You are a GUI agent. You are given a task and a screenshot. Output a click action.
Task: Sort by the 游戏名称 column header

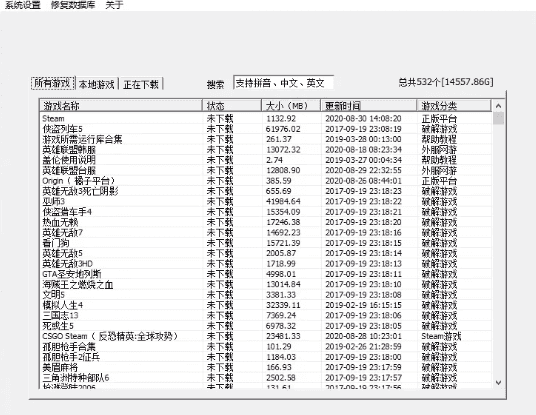click(x=121, y=106)
